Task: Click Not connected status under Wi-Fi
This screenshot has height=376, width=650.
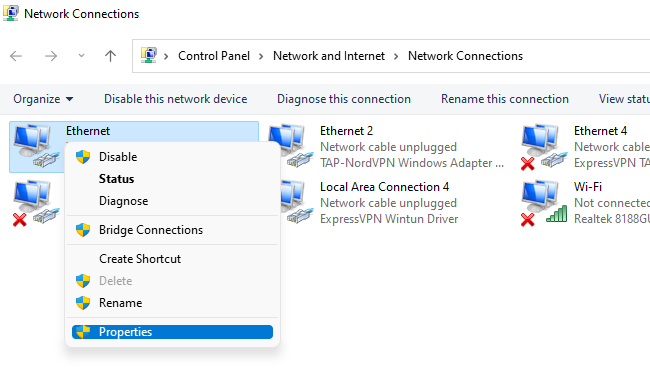Action: pos(612,203)
